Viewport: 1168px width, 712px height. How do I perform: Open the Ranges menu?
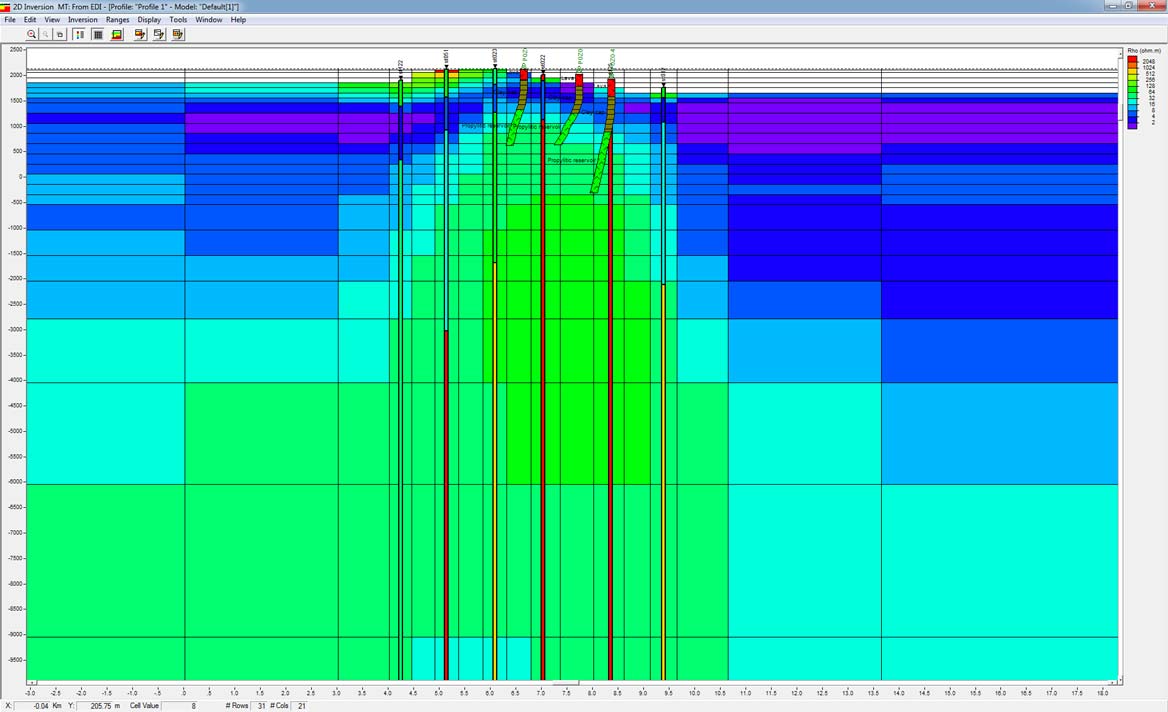pyautogui.click(x=117, y=19)
